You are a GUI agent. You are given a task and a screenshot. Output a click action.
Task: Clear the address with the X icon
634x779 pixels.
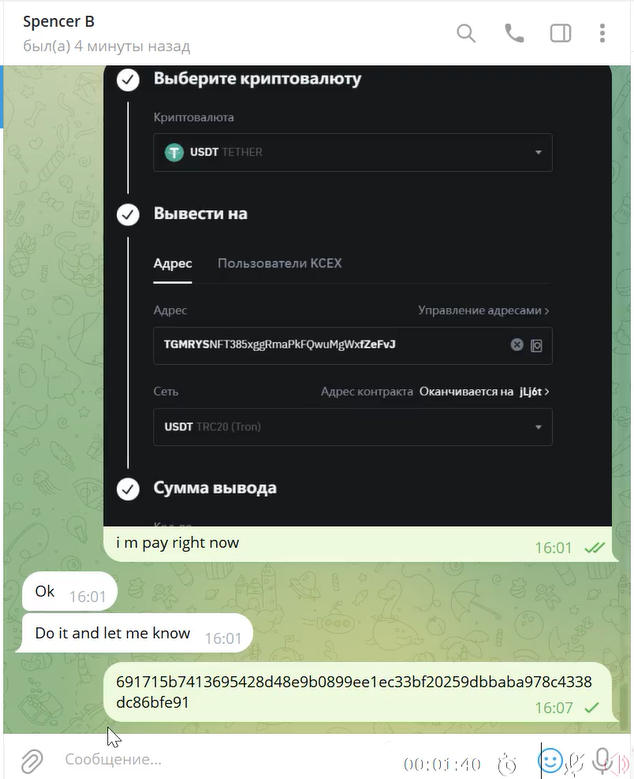click(517, 345)
